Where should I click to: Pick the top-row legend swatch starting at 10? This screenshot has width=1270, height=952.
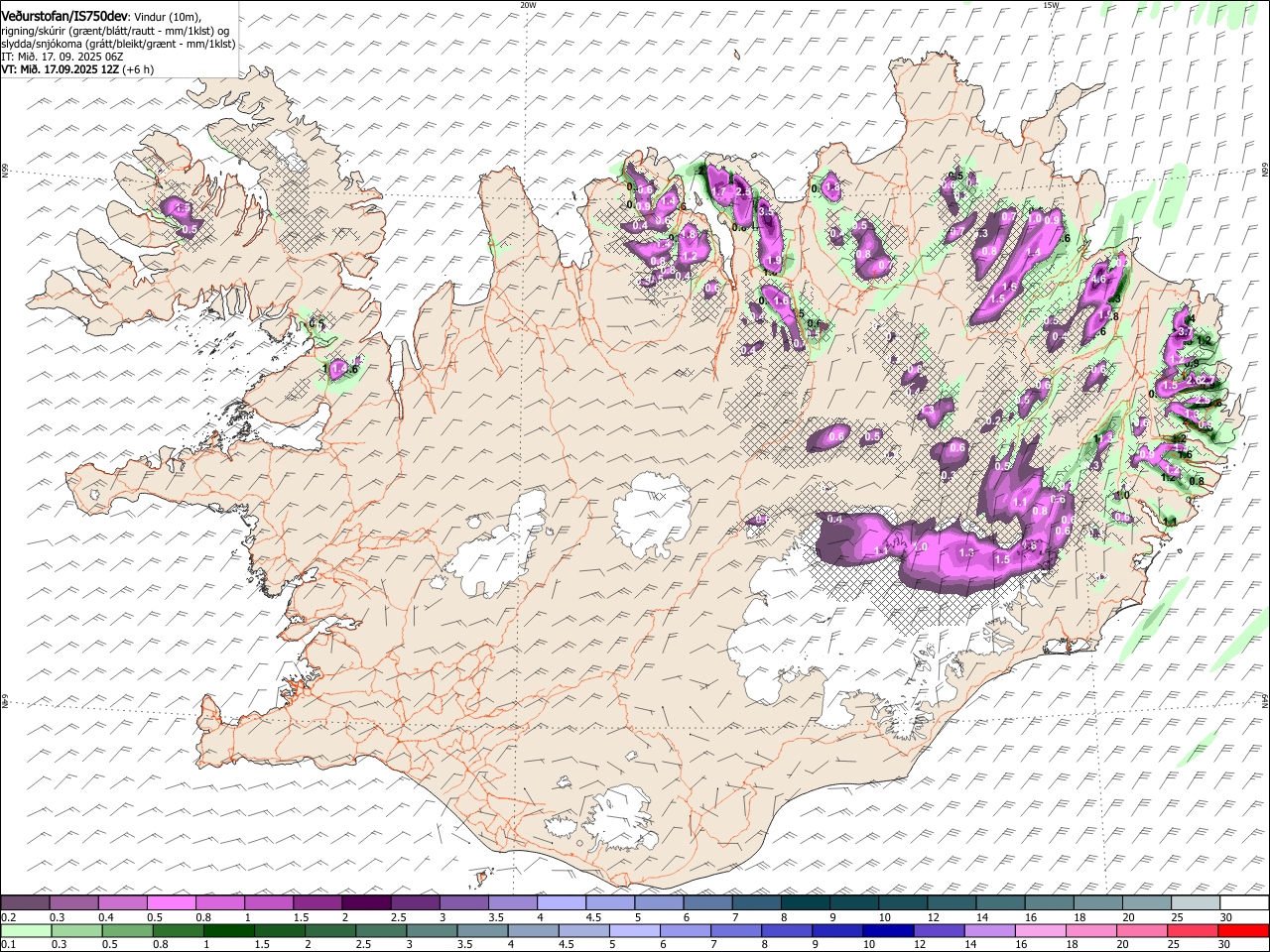[904, 902]
